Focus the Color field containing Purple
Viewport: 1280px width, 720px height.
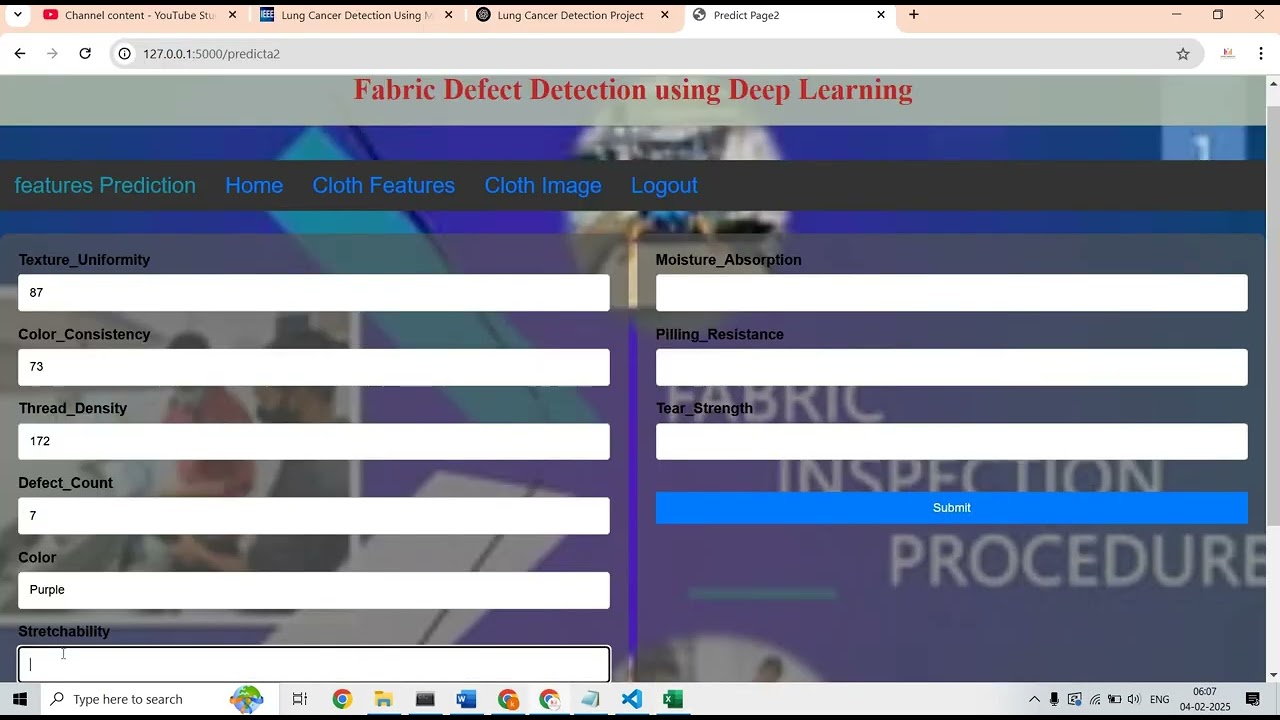click(x=314, y=590)
